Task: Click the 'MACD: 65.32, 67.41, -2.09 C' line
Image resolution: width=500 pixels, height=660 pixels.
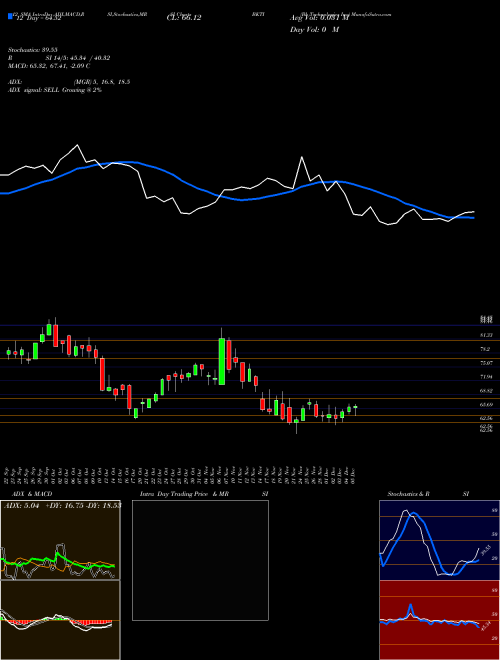Action: point(49,66)
